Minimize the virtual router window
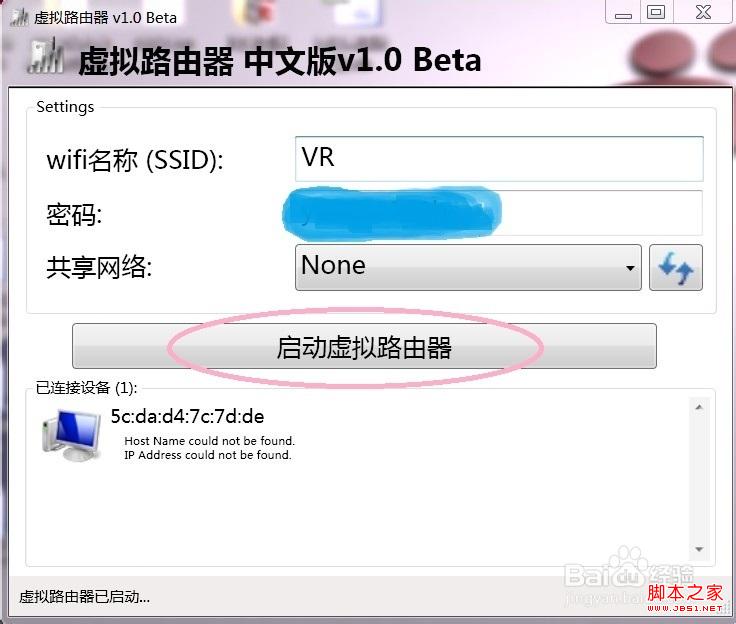736x624 pixels. point(623,12)
